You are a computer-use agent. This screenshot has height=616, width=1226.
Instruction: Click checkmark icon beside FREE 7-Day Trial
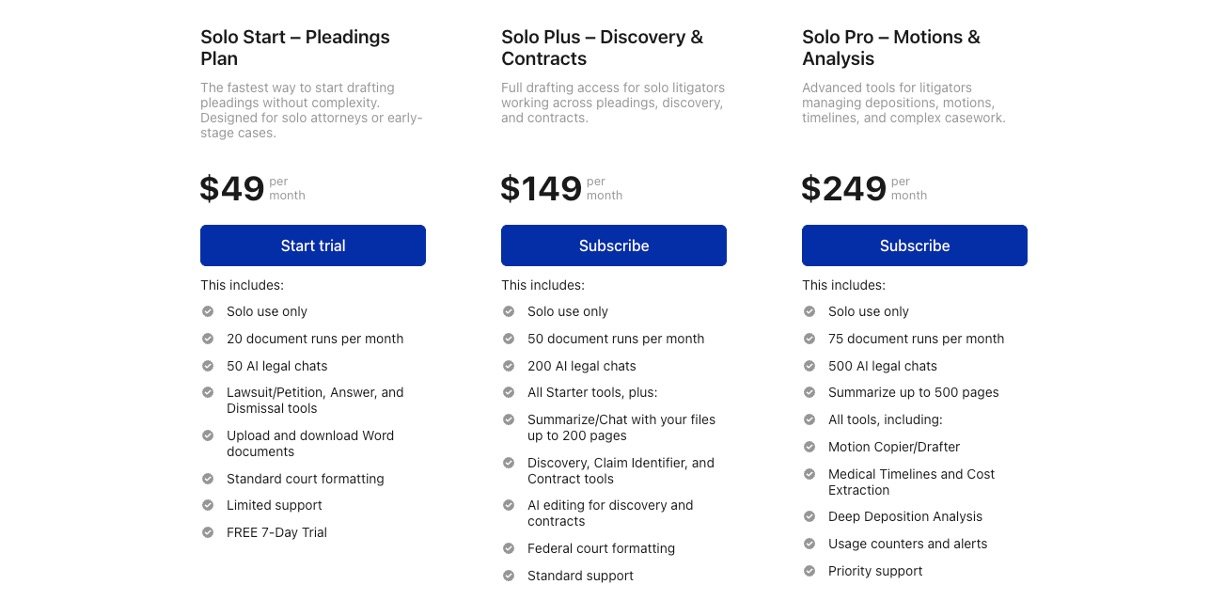208,532
